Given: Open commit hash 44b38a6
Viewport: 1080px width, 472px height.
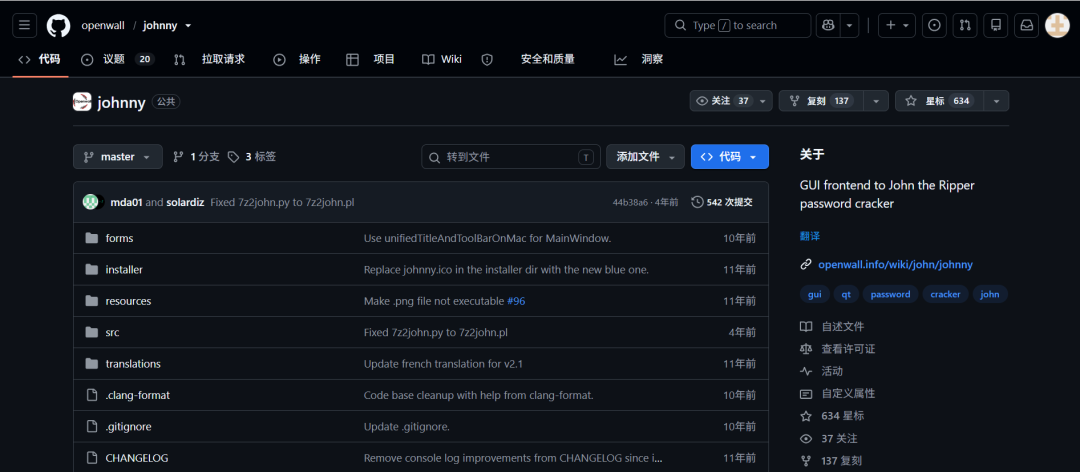Looking at the screenshot, I should click(630, 202).
